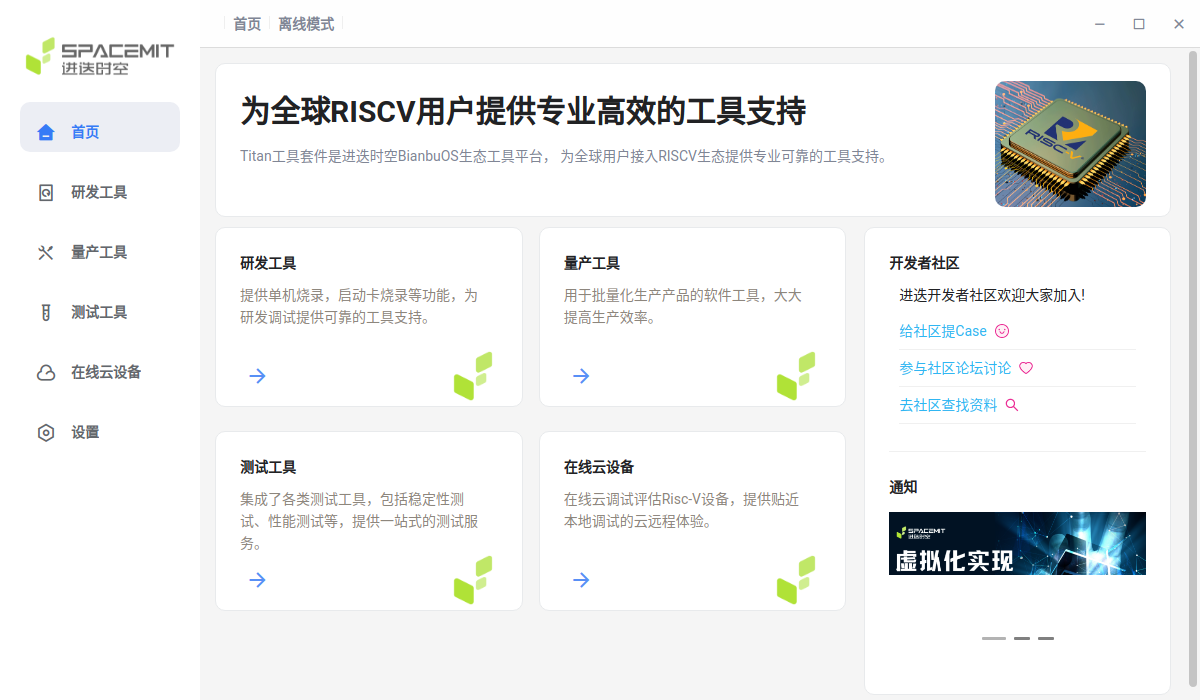Image resolution: width=1200 pixels, height=700 pixels.
Task: Switch to the 离线模式 tab
Action: (x=306, y=24)
